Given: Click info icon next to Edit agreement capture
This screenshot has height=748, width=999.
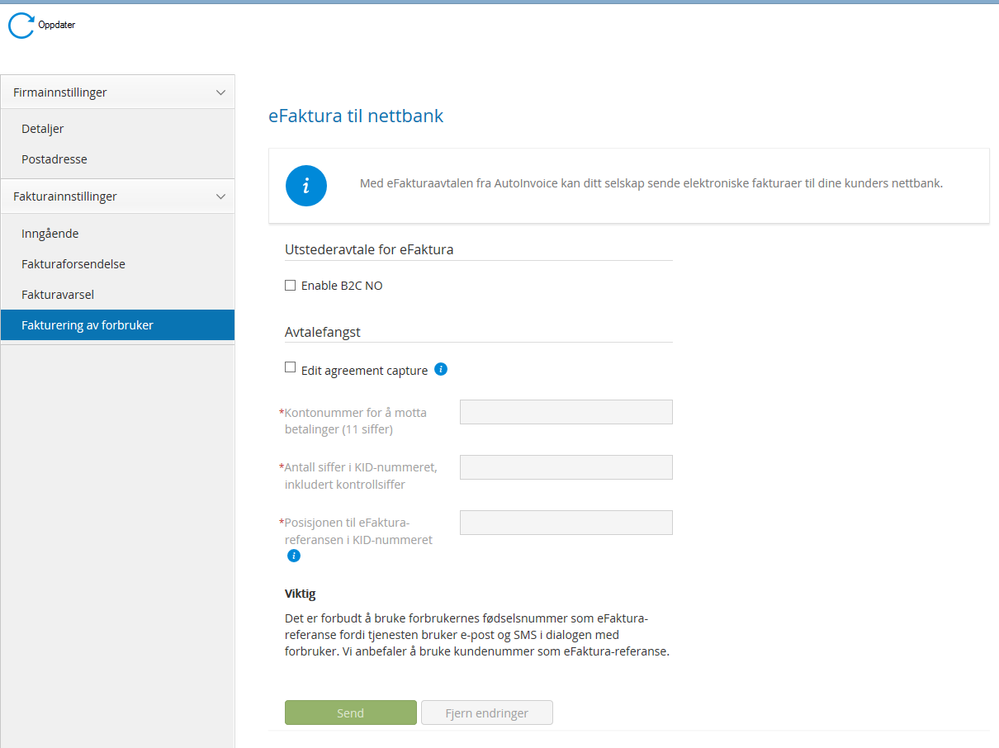Looking at the screenshot, I should [441, 369].
